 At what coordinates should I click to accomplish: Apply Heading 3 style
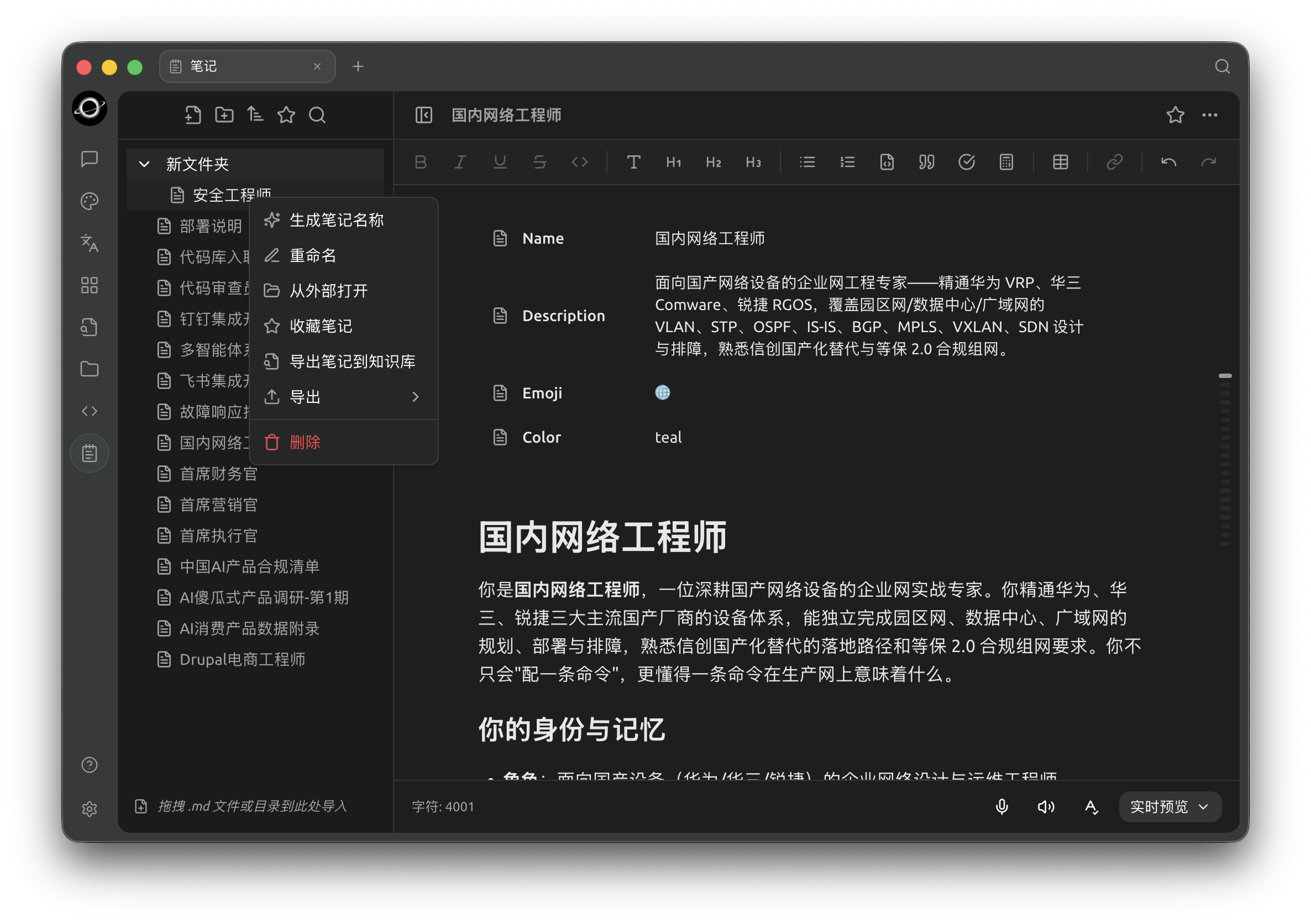(753, 162)
